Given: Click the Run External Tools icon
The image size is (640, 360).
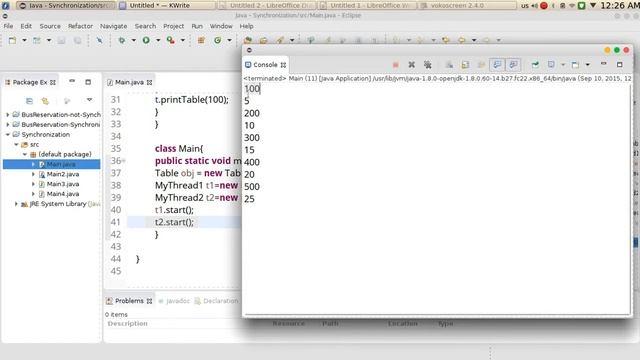Looking at the screenshot, I should tap(171, 40).
